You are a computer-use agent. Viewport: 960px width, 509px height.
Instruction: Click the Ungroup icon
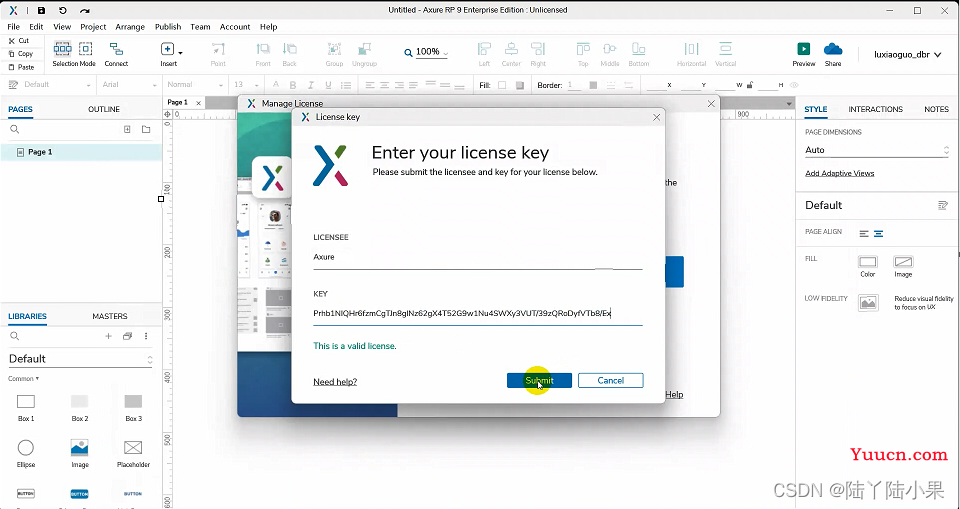tap(364, 49)
